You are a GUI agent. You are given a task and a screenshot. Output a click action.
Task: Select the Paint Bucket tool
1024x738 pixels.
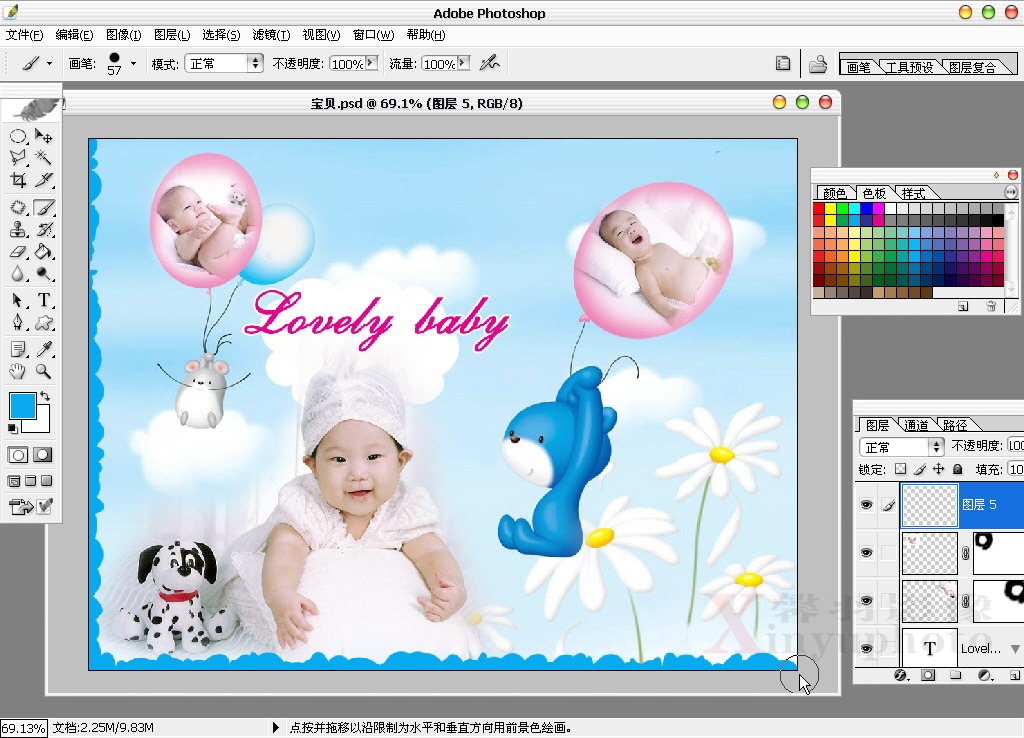tap(43, 251)
